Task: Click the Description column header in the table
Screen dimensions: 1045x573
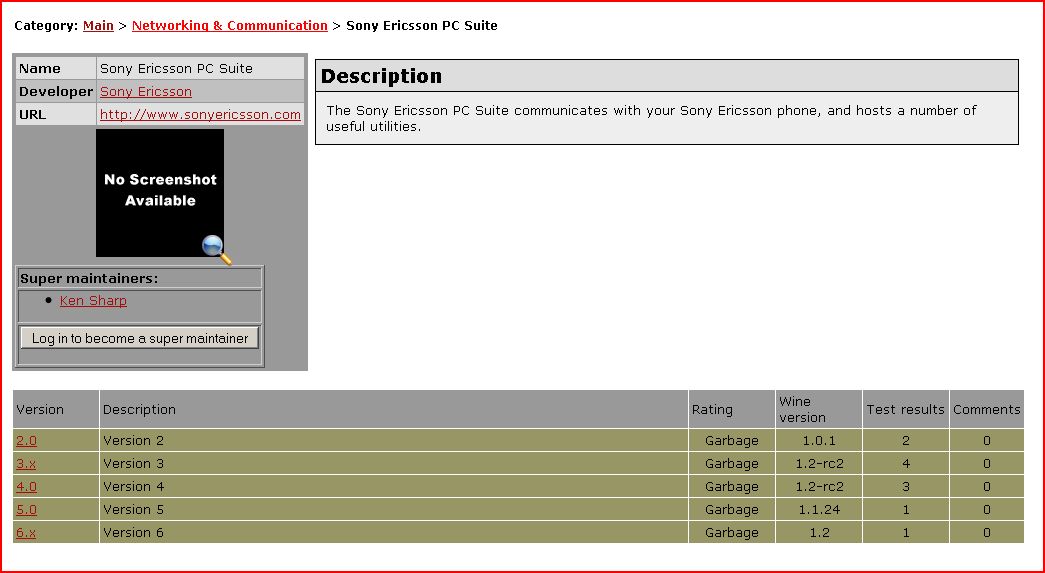Action: click(394, 409)
